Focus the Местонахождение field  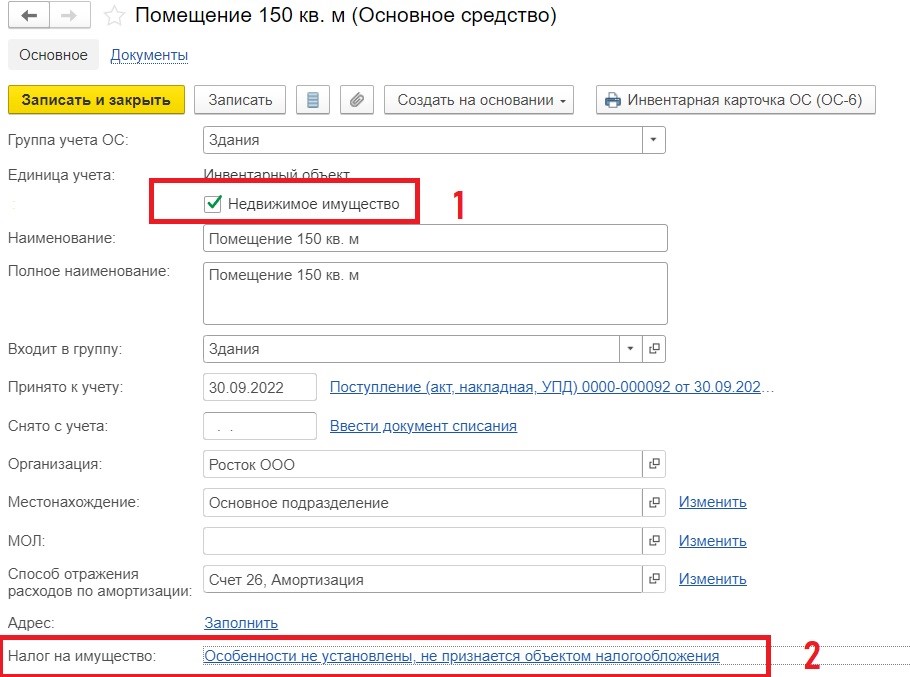pos(422,502)
